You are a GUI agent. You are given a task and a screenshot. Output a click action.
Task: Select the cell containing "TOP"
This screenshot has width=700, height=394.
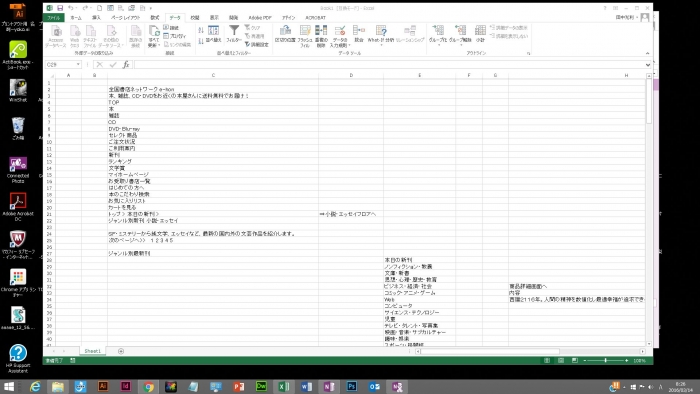pyautogui.click(x=213, y=102)
